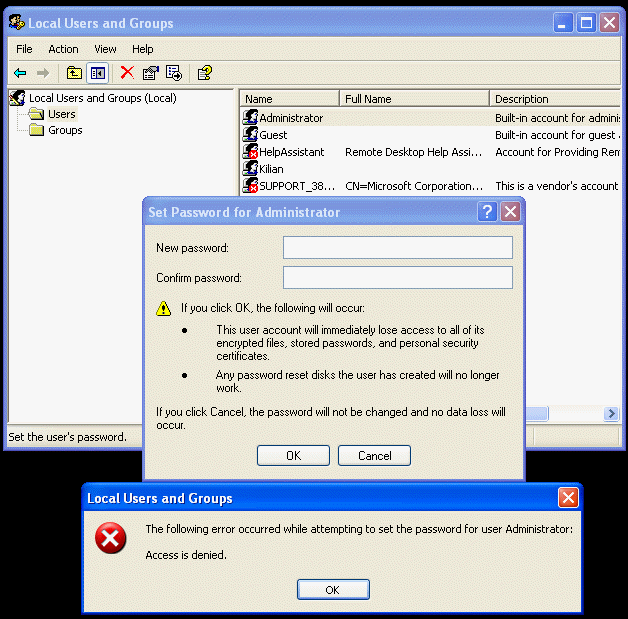Click the Confirm password input field
The height and width of the screenshot is (619, 628).
[397, 278]
